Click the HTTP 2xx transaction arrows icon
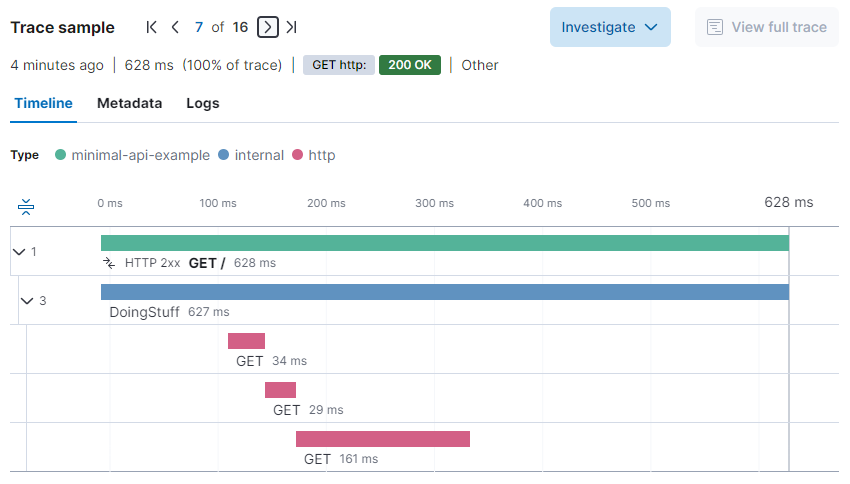Screen dimensions: 850x484 [x=110, y=263]
